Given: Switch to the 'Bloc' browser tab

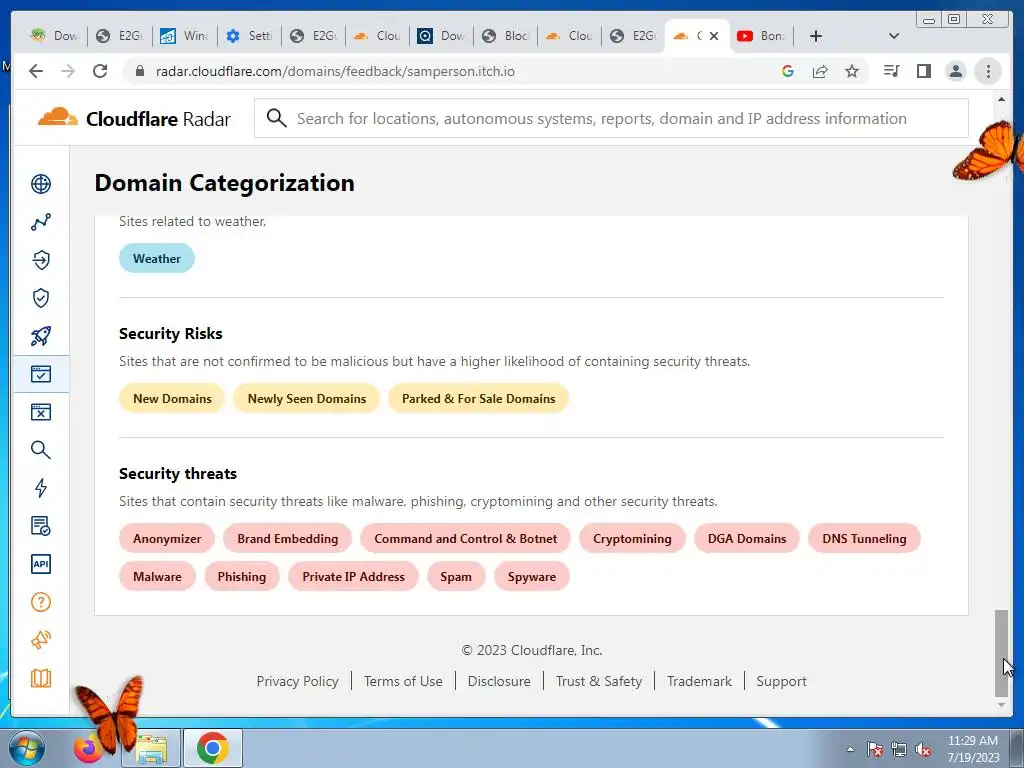Looking at the screenshot, I should click(x=505, y=36).
